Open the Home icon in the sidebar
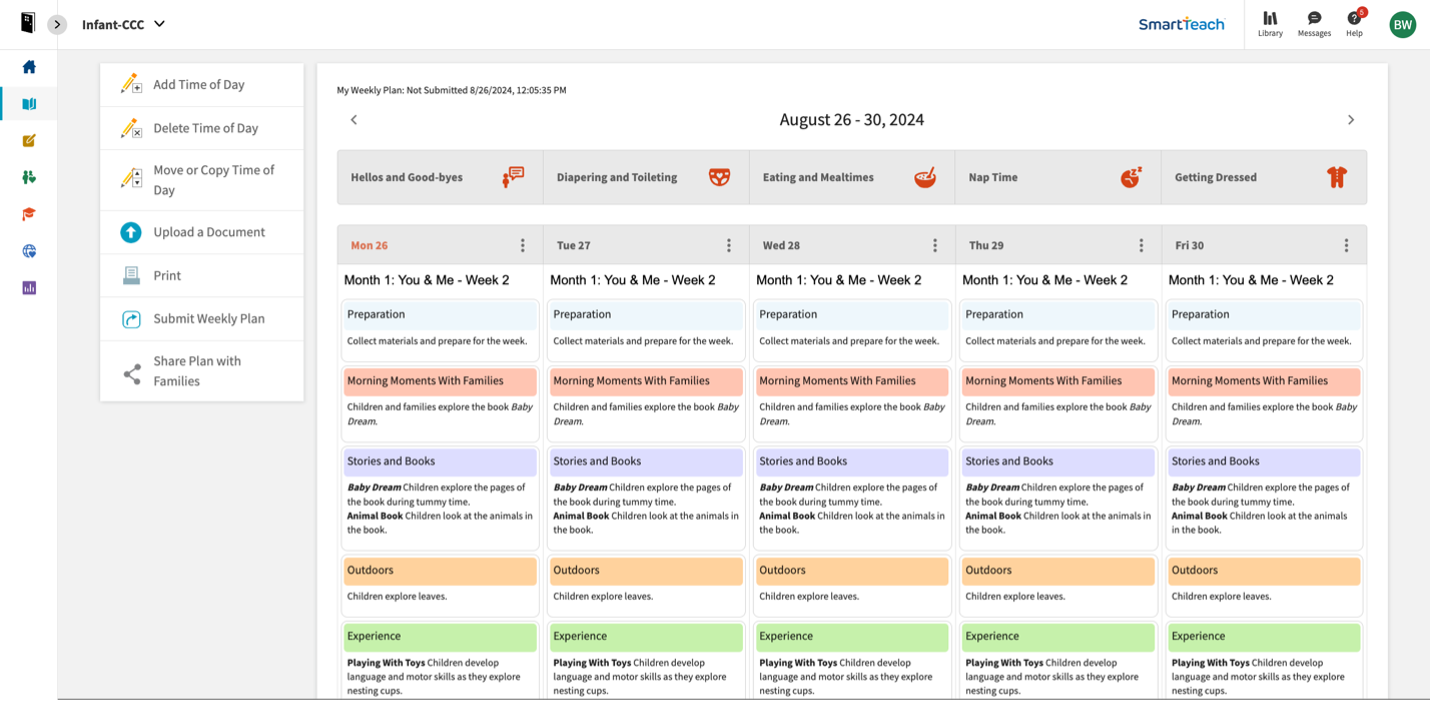 coord(29,67)
